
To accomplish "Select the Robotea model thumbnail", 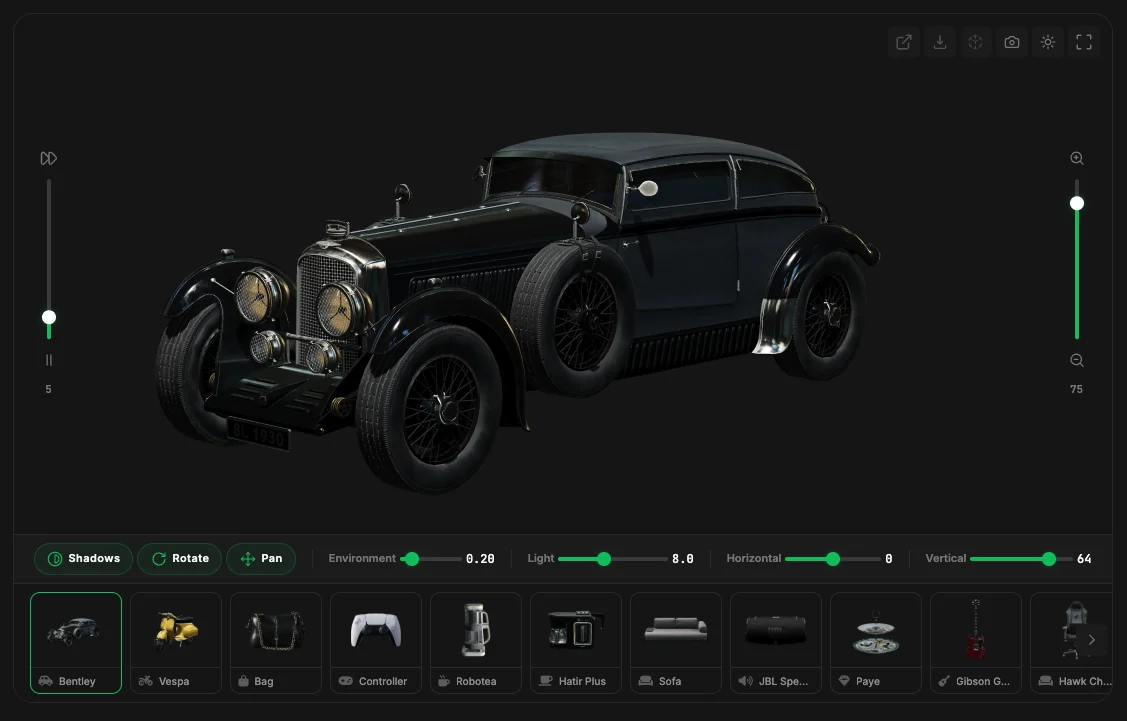I will [x=476, y=643].
